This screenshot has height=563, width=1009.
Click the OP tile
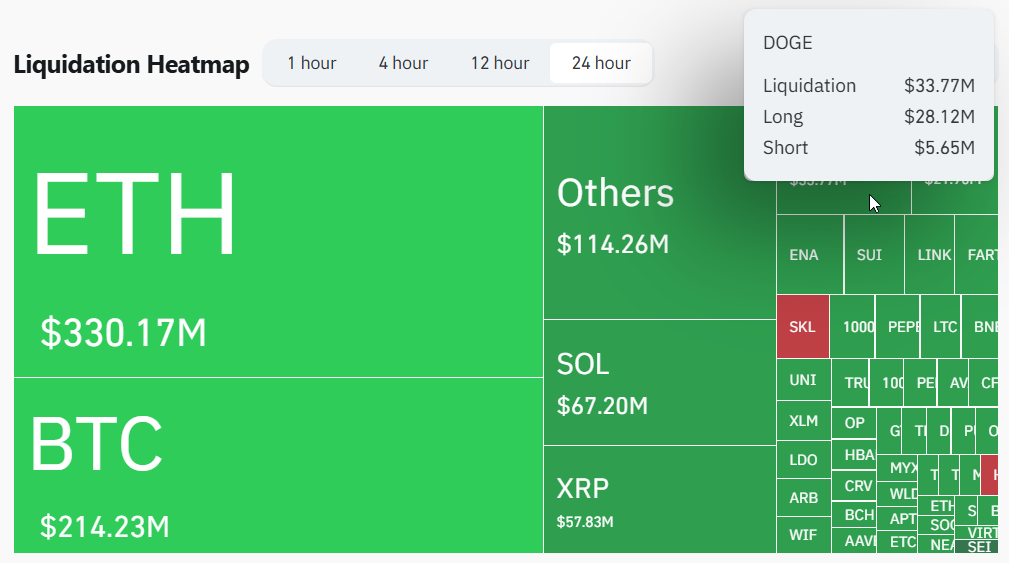(854, 423)
